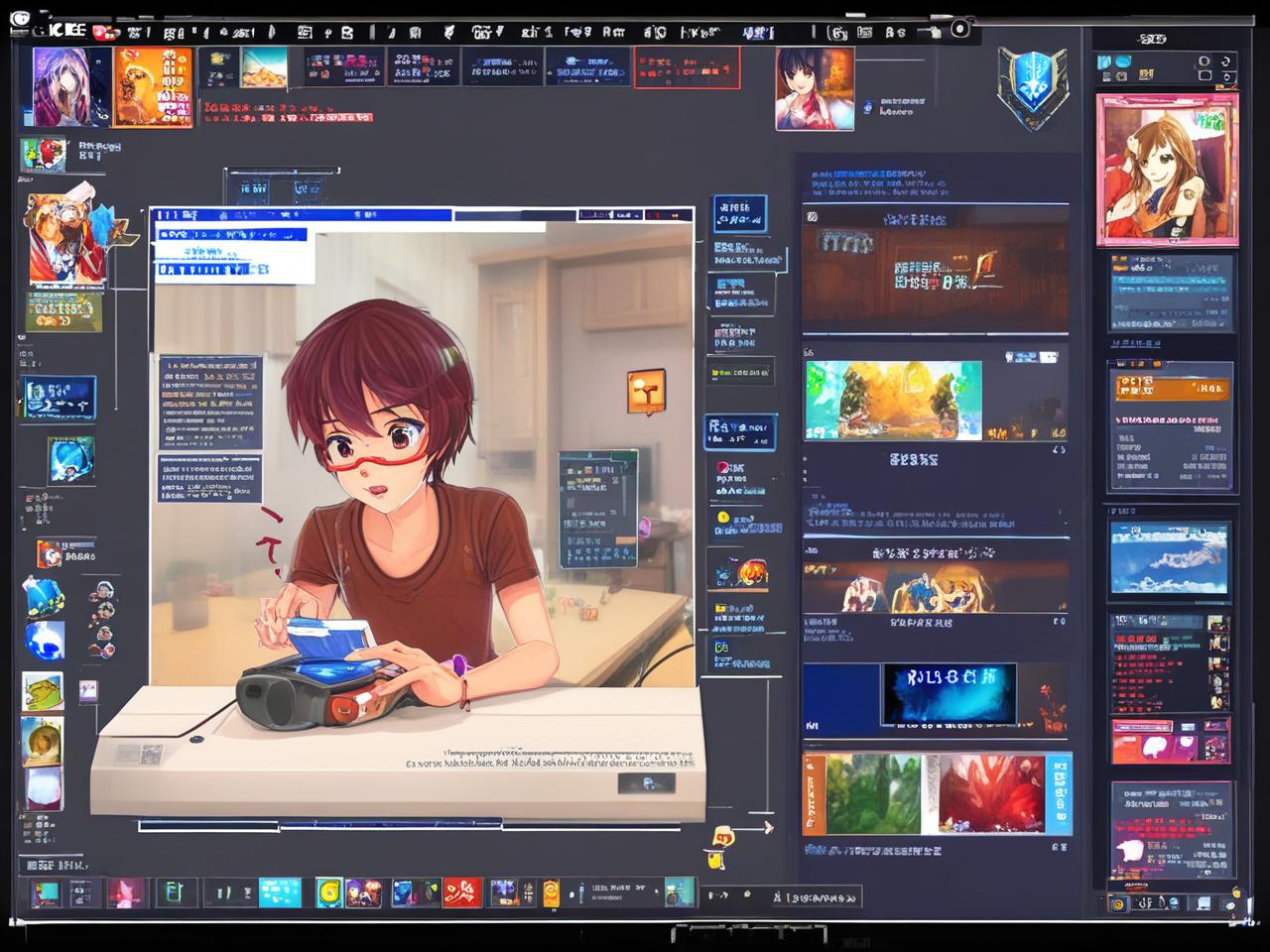Click the teal screen icon in the bottom bar

pos(45,893)
